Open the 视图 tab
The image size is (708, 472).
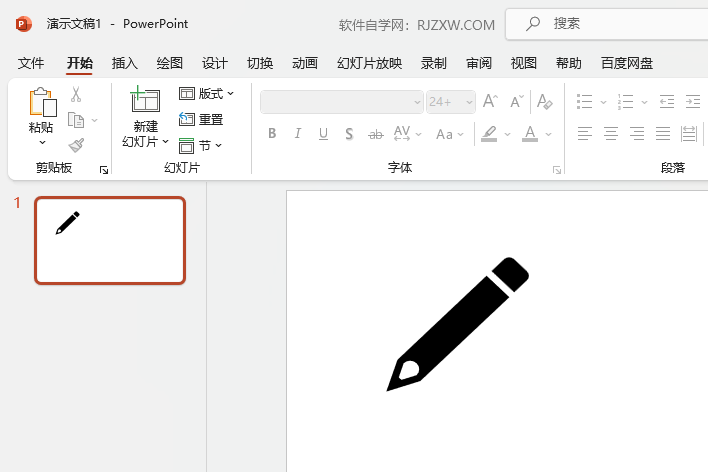click(x=523, y=63)
